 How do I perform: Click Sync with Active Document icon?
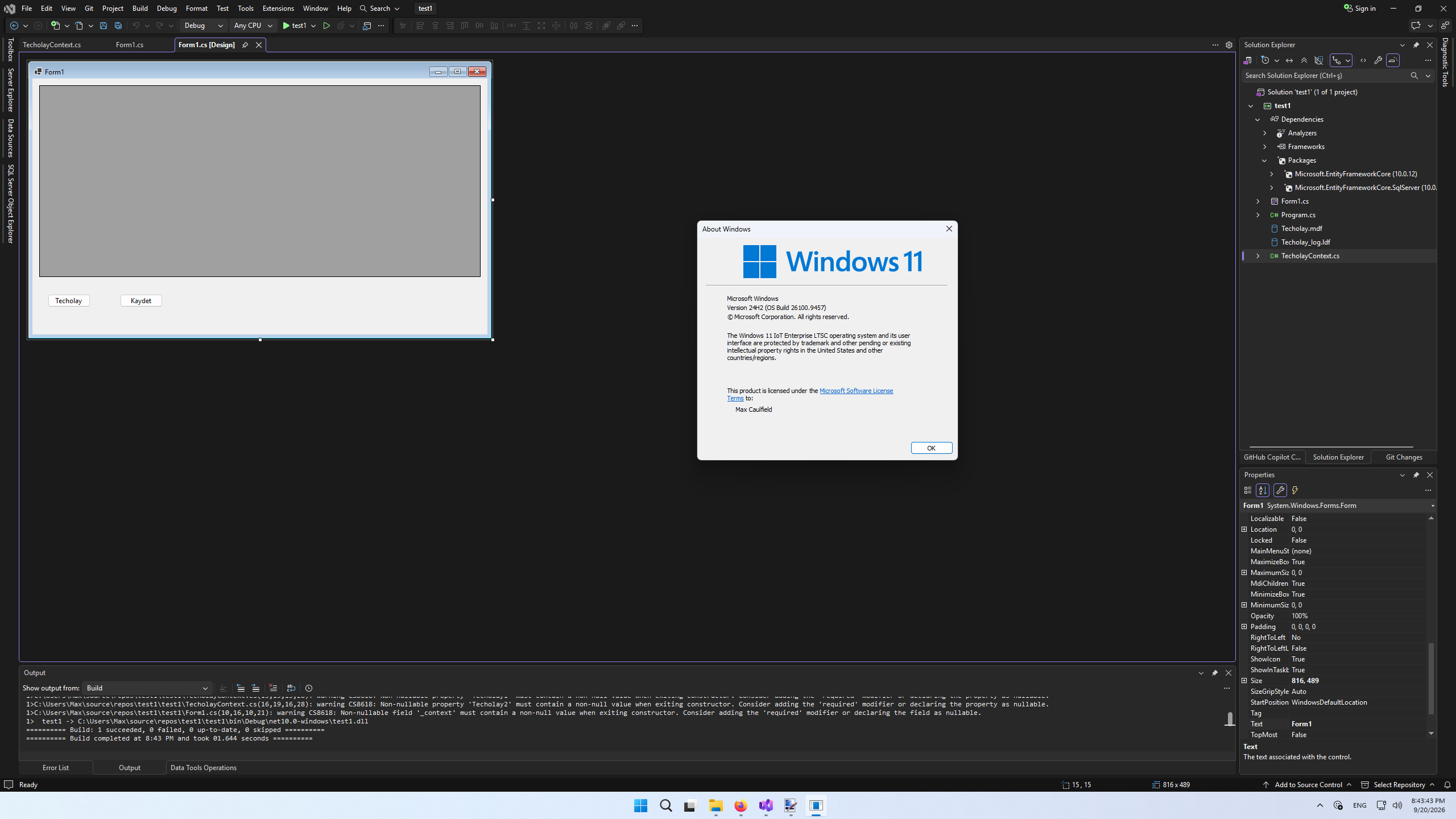tap(1289, 60)
